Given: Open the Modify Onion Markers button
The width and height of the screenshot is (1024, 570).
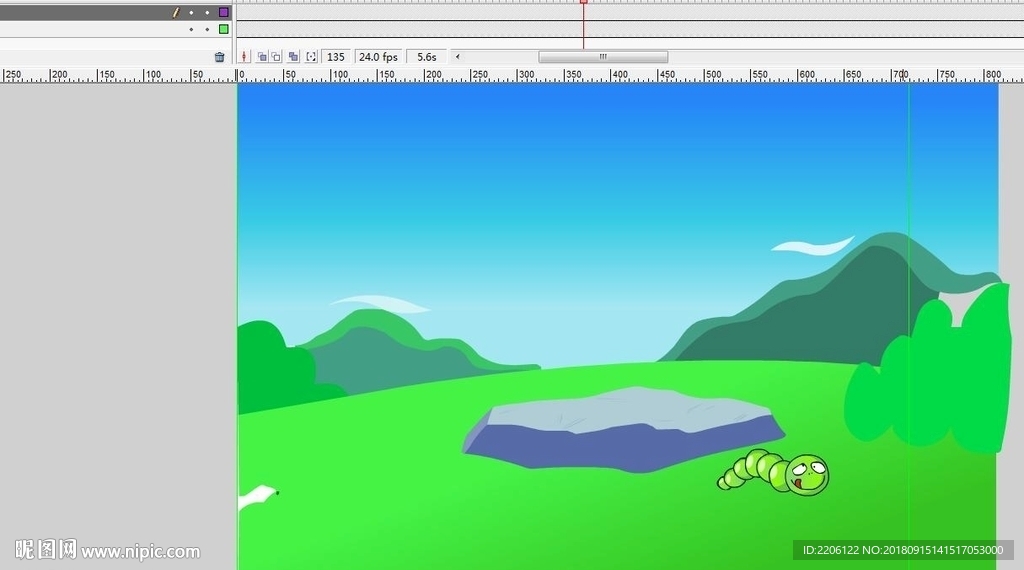Looking at the screenshot, I should click(312, 57).
